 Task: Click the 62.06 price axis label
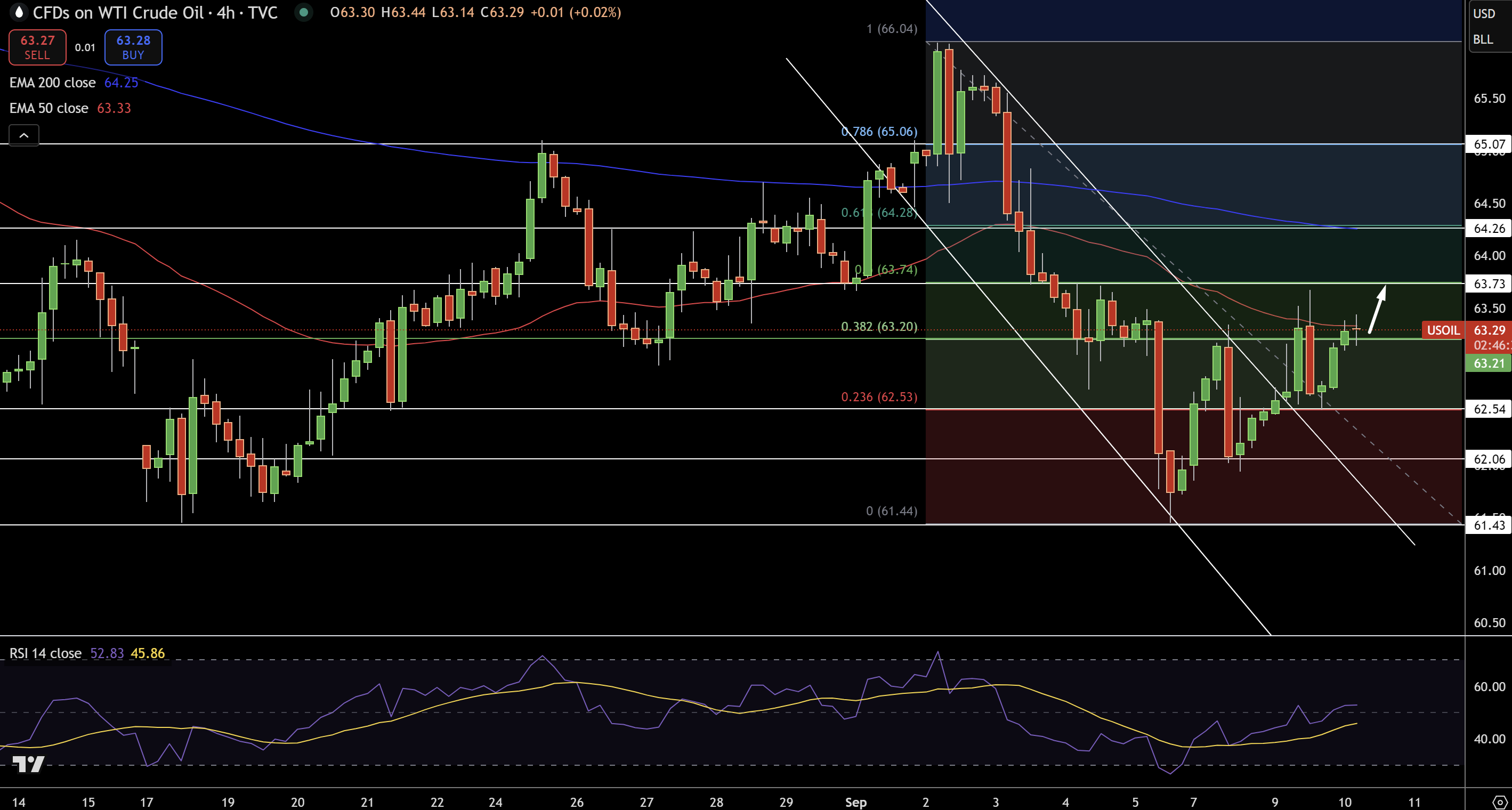(1489, 459)
